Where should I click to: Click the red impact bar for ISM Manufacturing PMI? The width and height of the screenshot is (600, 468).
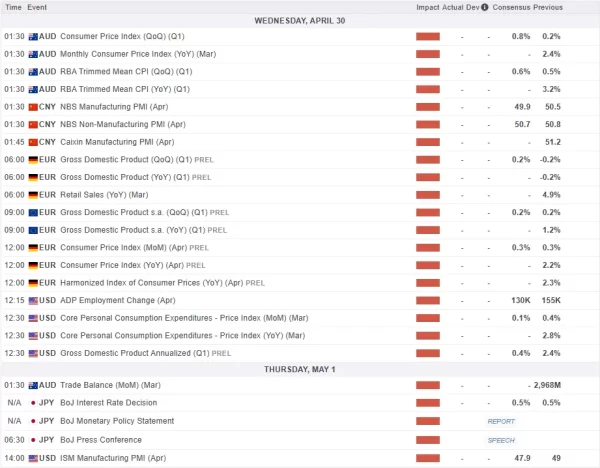point(428,458)
